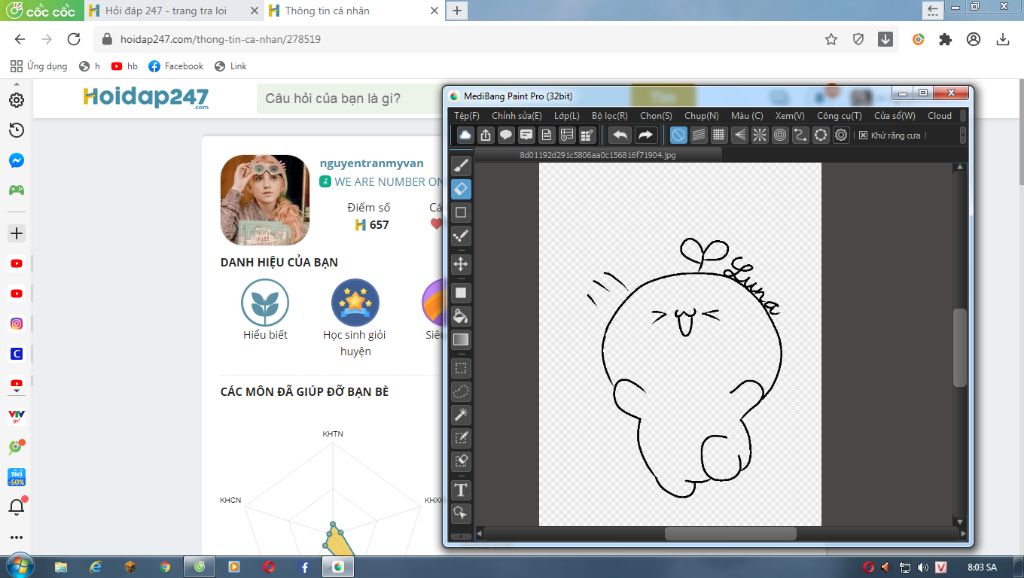Select the Bucket fill tool
The height and width of the screenshot is (578, 1024).
(461, 316)
